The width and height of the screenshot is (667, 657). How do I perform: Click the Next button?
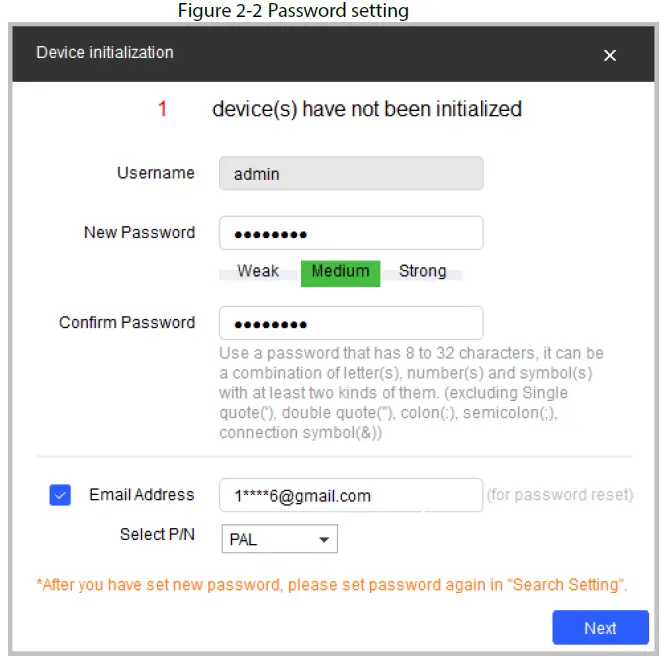[x=600, y=628]
